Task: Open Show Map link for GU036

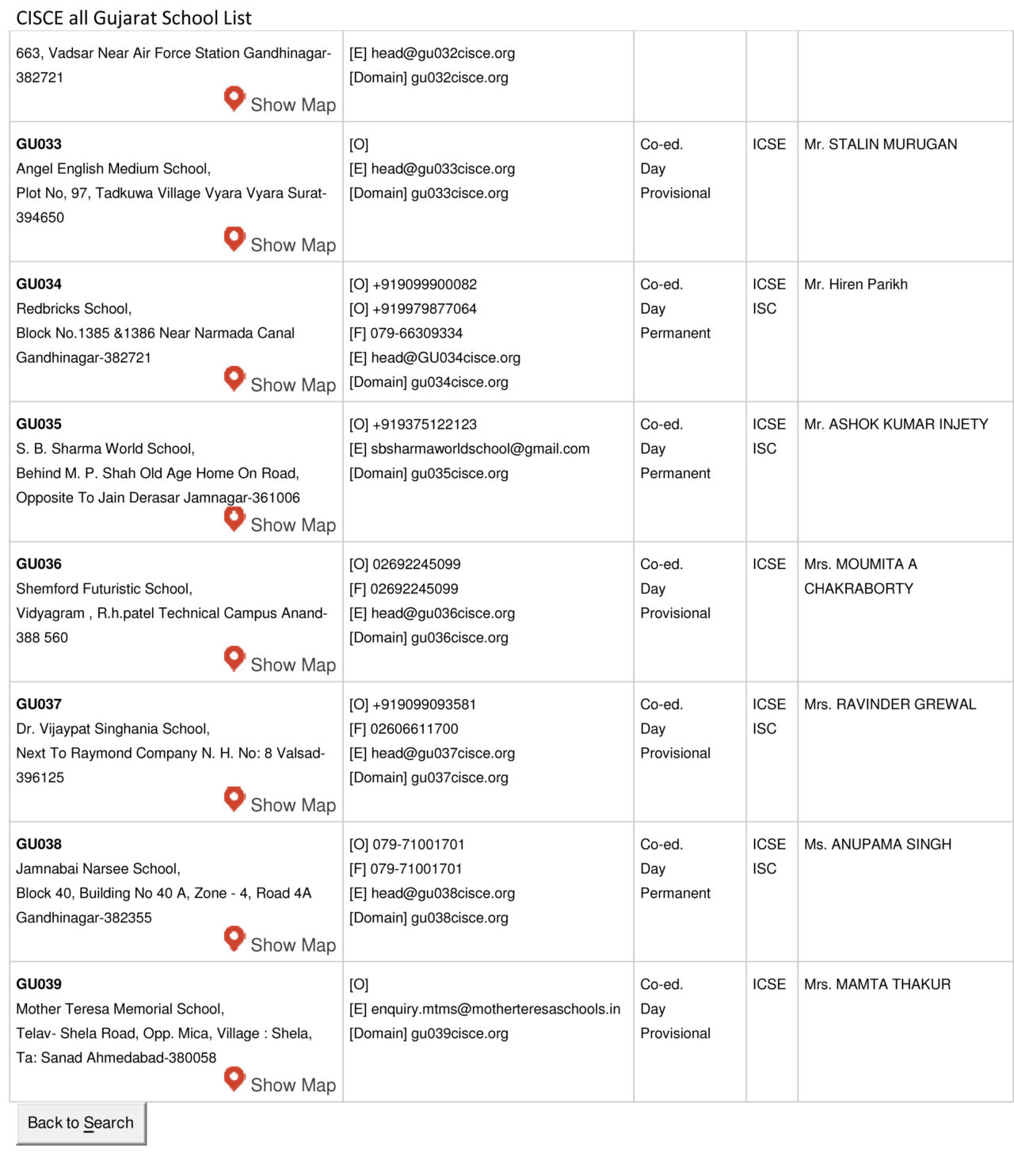Action: point(293,665)
